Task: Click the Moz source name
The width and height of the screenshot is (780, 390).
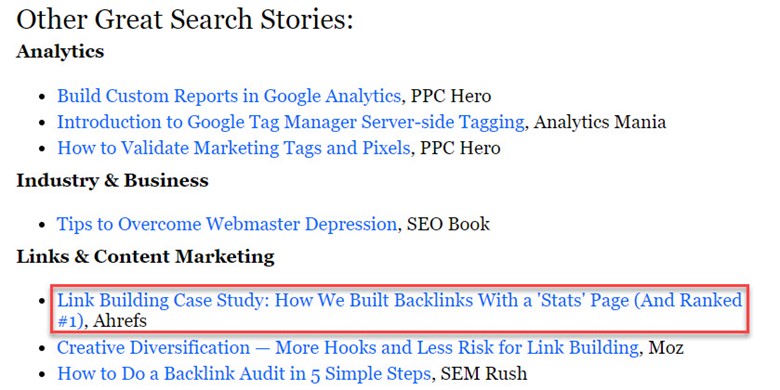Action: click(x=666, y=347)
